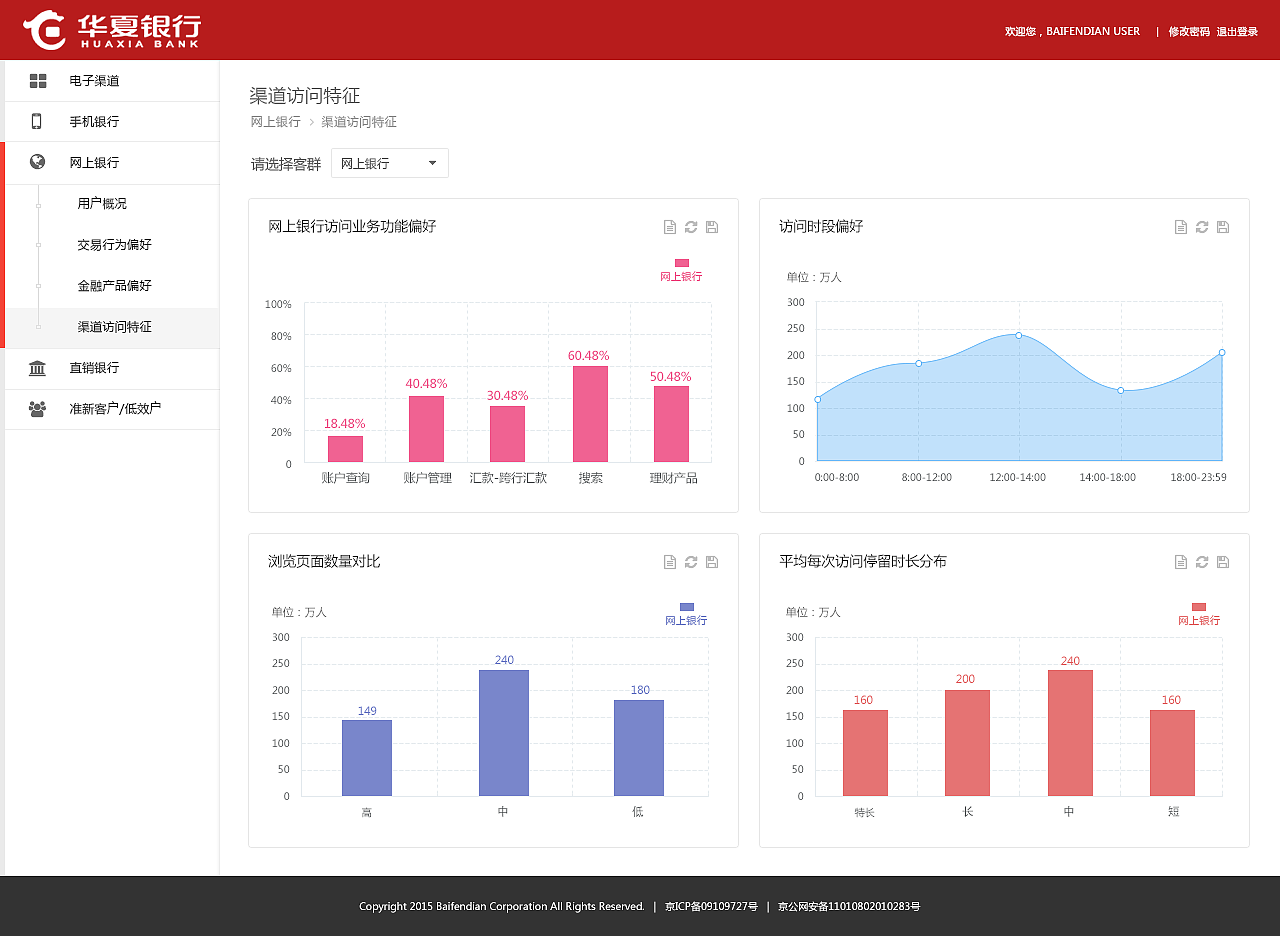Select 交易行为偏好 submenu item
The height and width of the screenshot is (936, 1280).
(114, 245)
